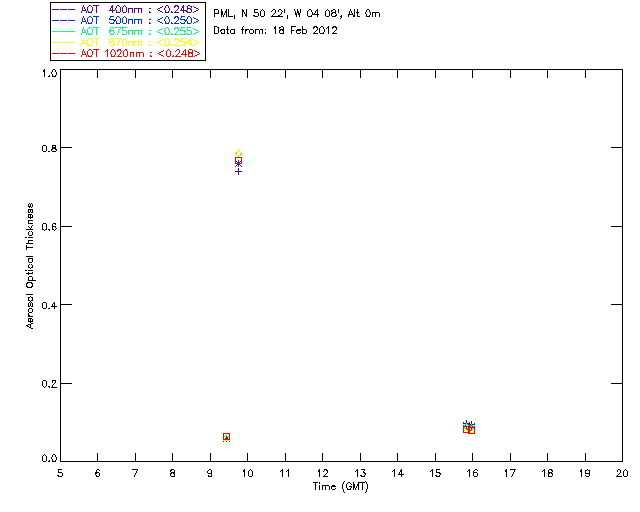640x512 pixels.
Task: Click the x-axis tick label 19
Action: [585, 474]
